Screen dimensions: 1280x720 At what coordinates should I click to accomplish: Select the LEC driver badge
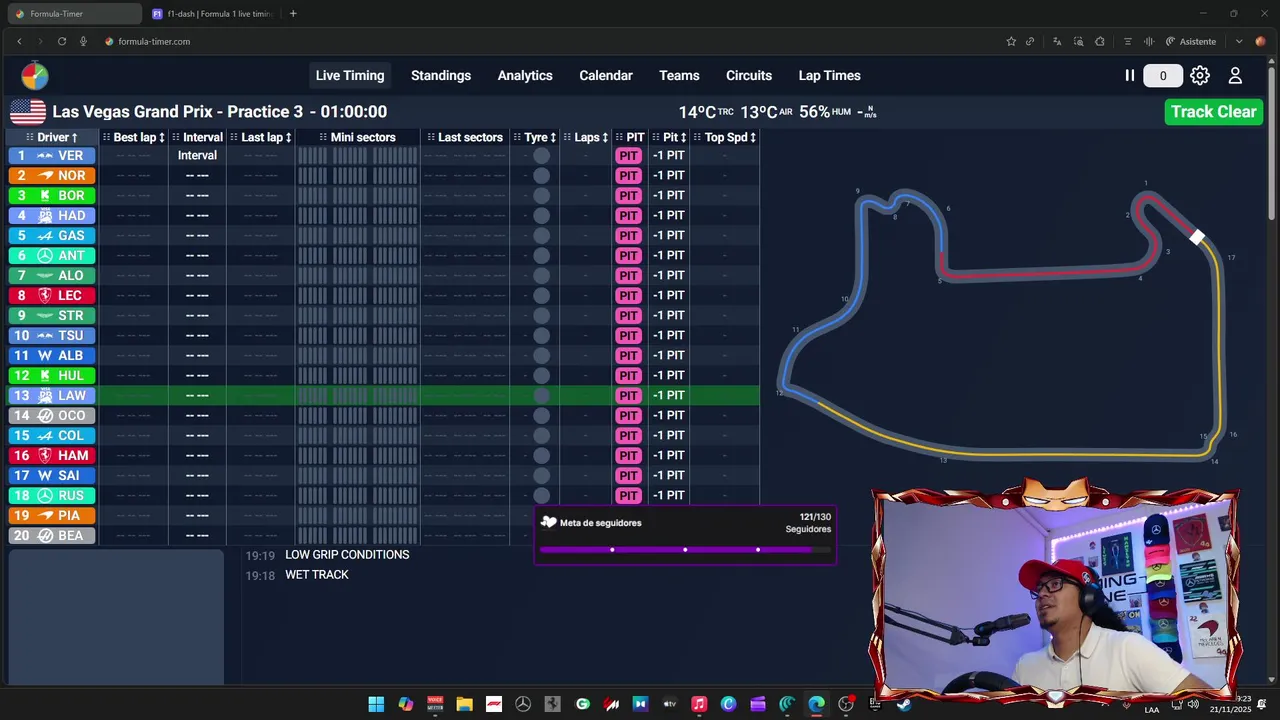pyautogui.click(x=52, y=296)
